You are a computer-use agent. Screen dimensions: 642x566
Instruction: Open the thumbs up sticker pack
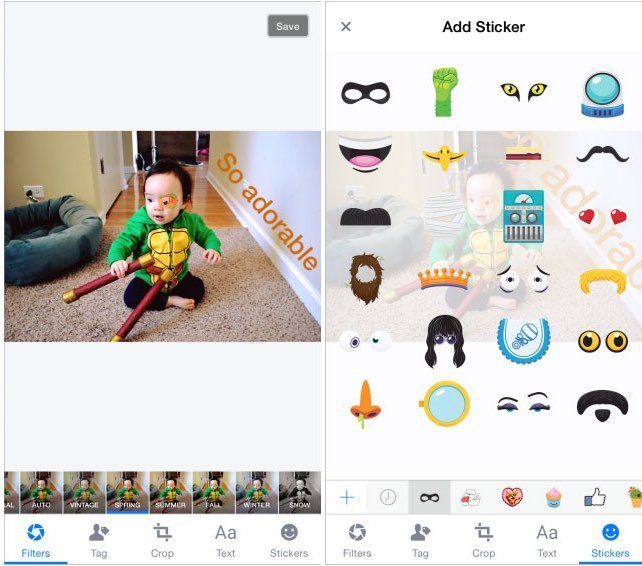pos(595,497)
